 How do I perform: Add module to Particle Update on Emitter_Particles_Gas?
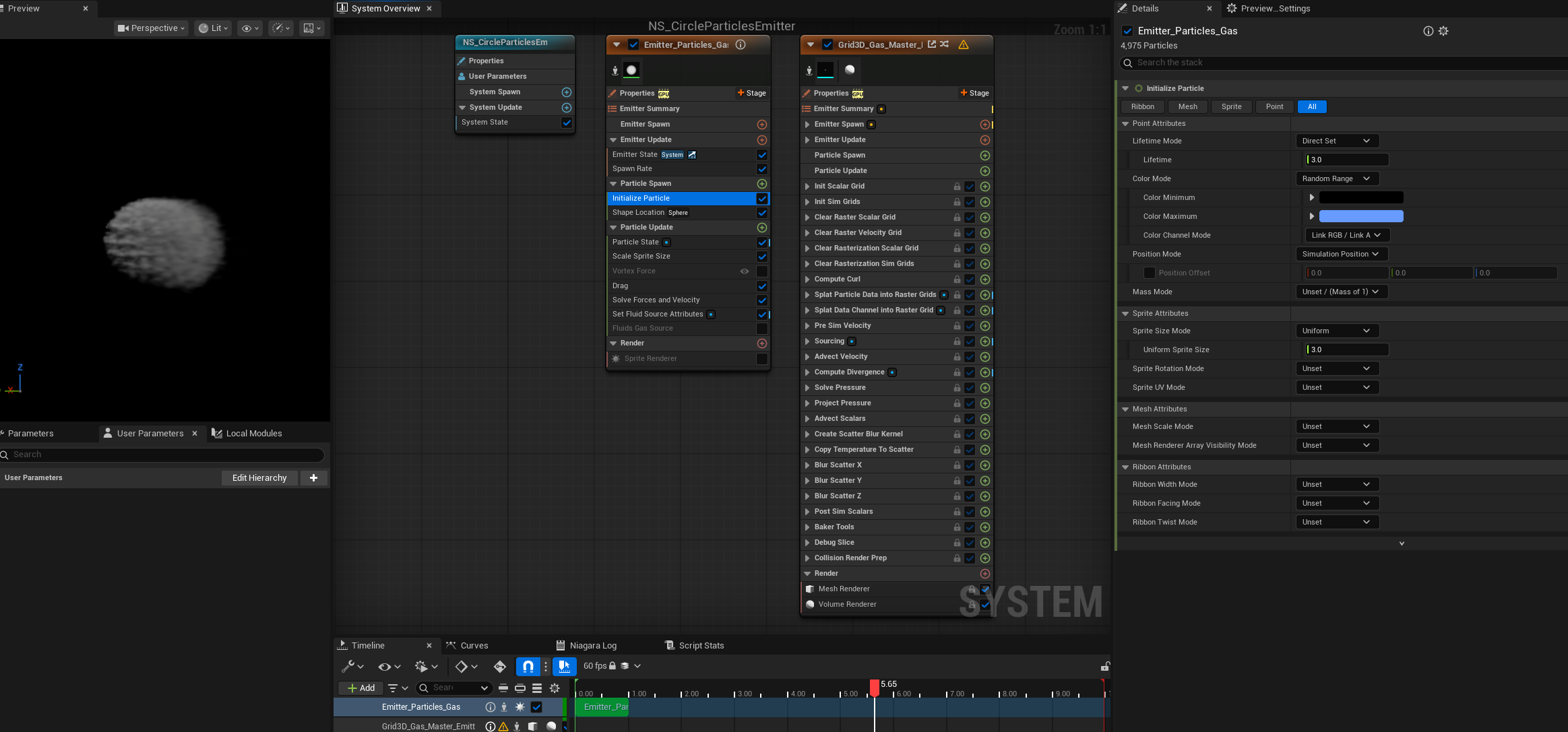click(x=761, y=228)
